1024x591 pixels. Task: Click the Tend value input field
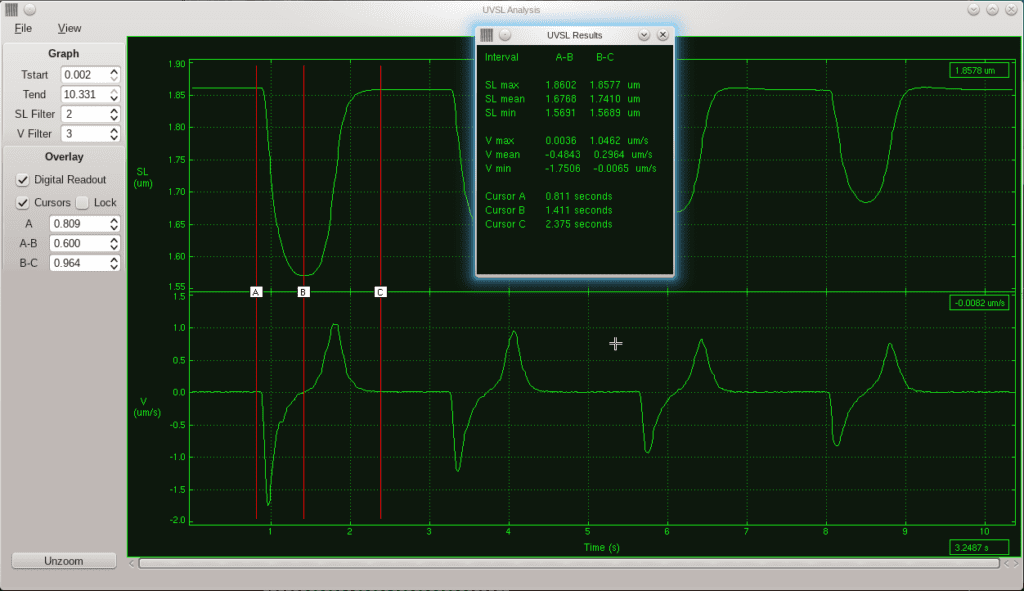(x=84, y=94)
